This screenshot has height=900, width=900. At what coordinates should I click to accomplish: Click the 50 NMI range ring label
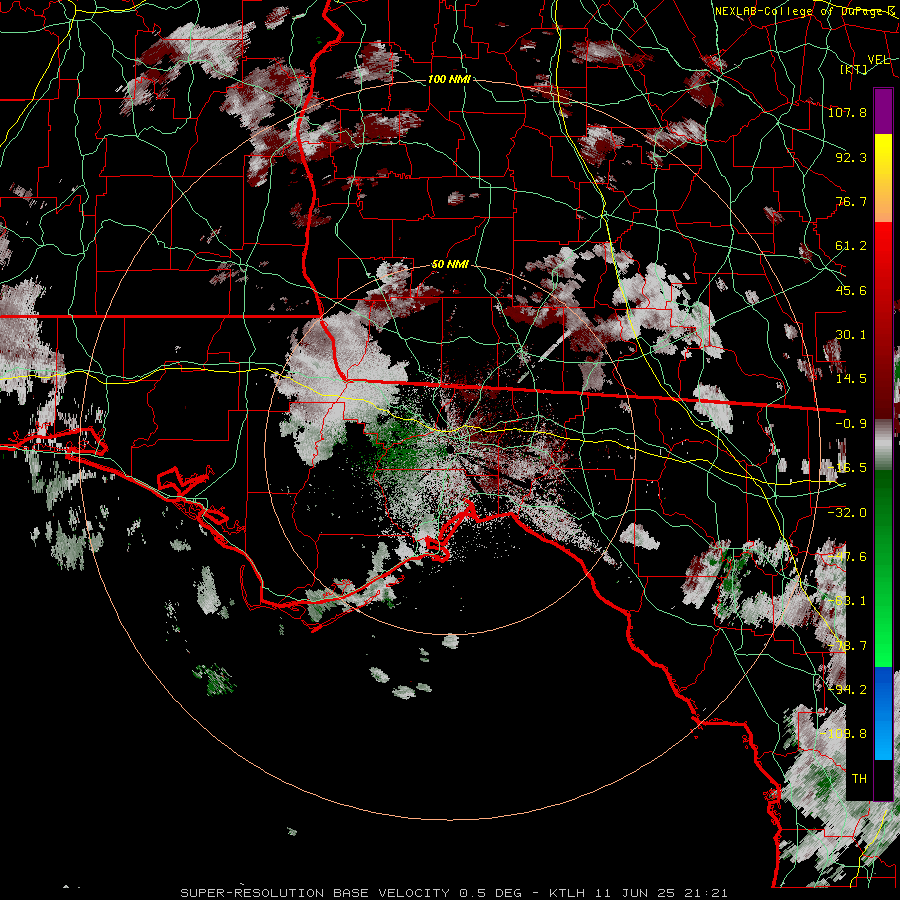450,265
